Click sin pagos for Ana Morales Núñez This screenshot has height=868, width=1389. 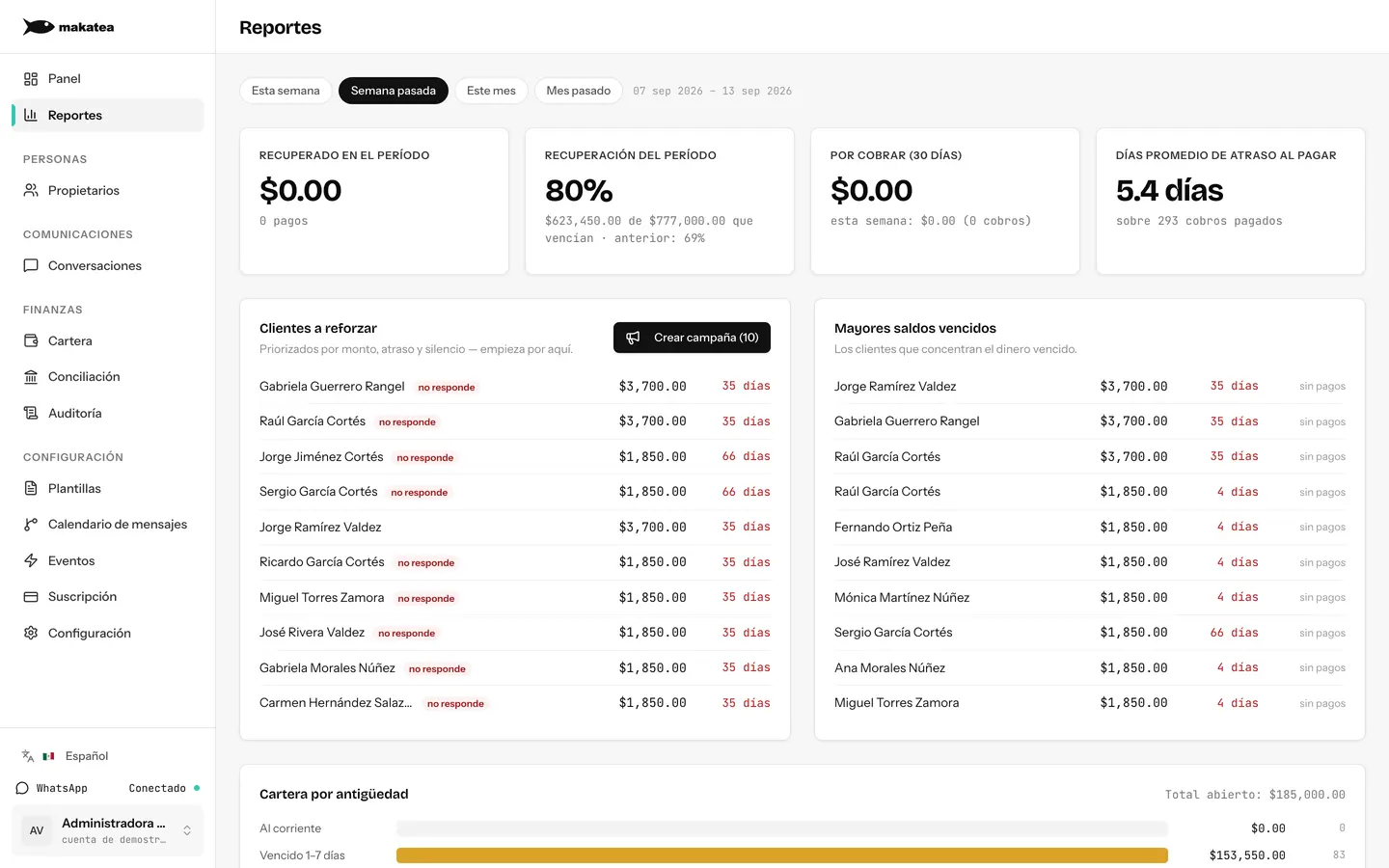[1322, 668]
